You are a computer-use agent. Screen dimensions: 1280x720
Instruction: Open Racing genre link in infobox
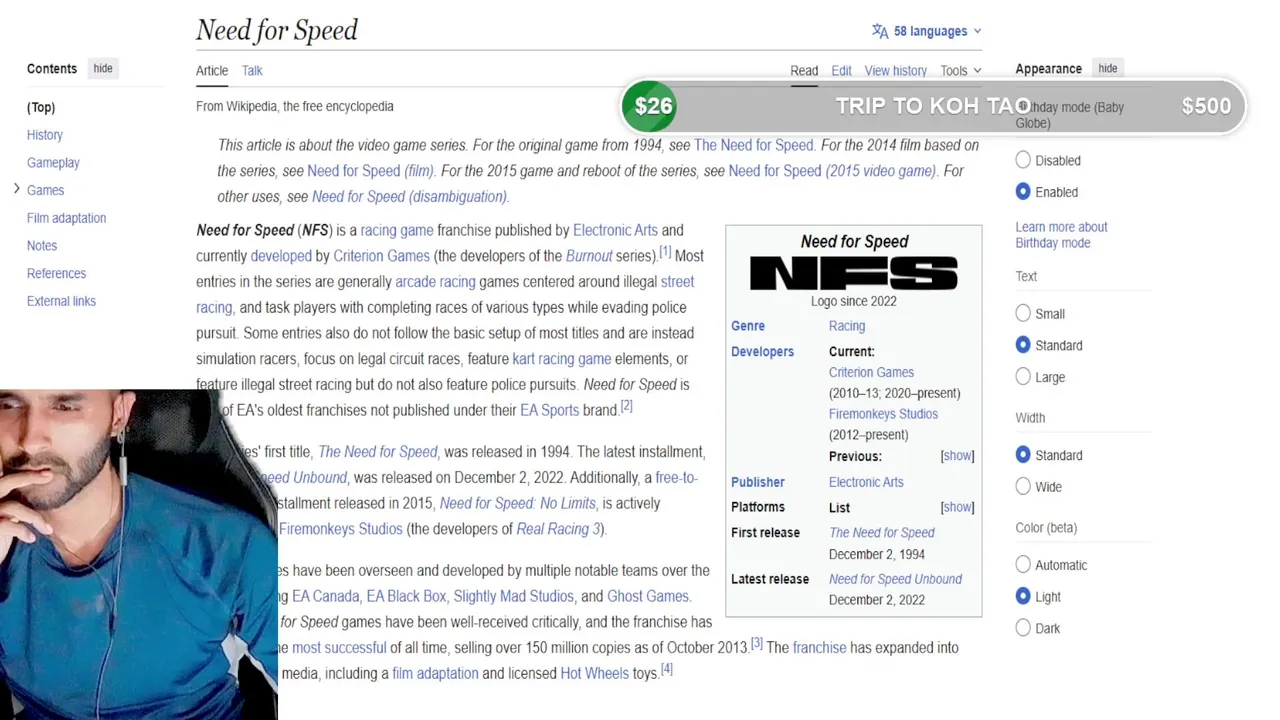(x=847, y=326)
